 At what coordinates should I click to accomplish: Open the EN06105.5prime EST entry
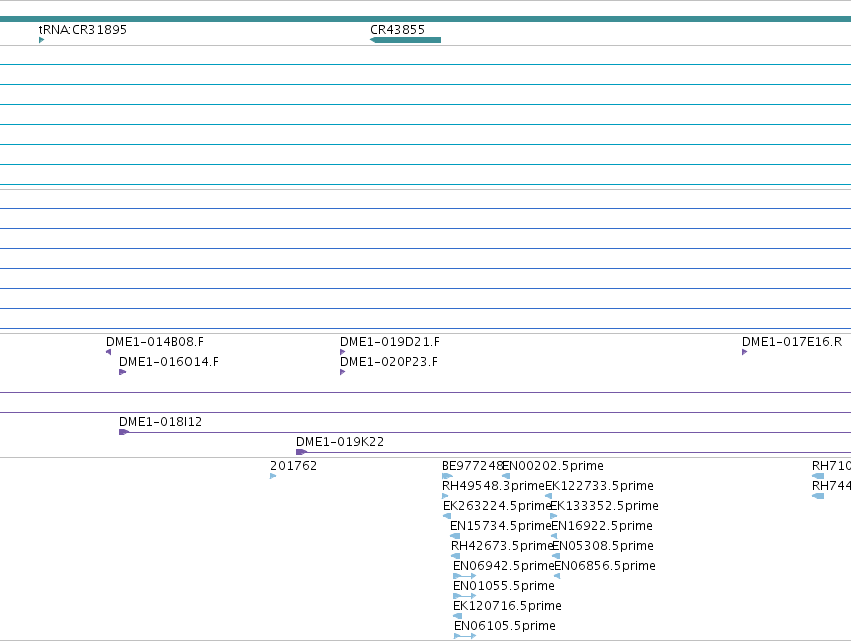[x=505, y=626]
